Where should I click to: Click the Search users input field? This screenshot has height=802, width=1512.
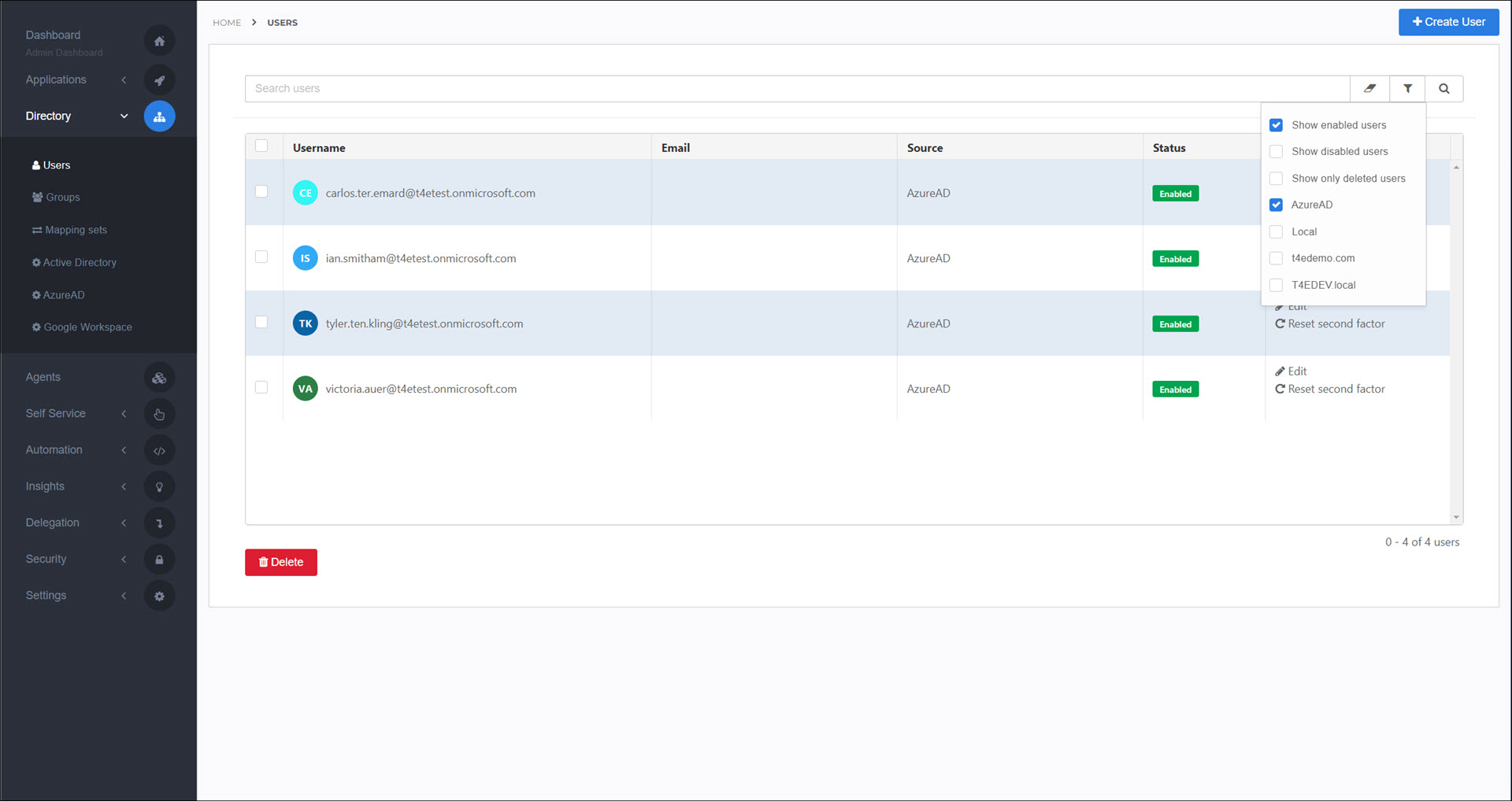797,89
